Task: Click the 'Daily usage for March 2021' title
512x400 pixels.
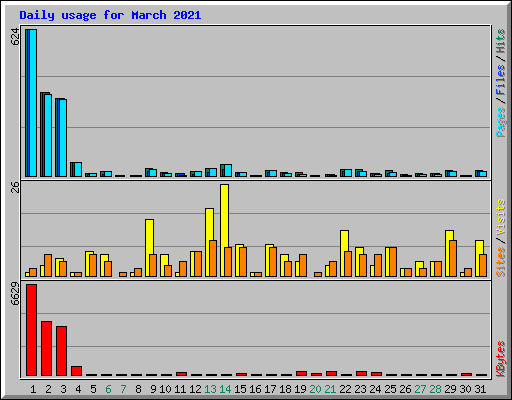Action: (110, 15)
